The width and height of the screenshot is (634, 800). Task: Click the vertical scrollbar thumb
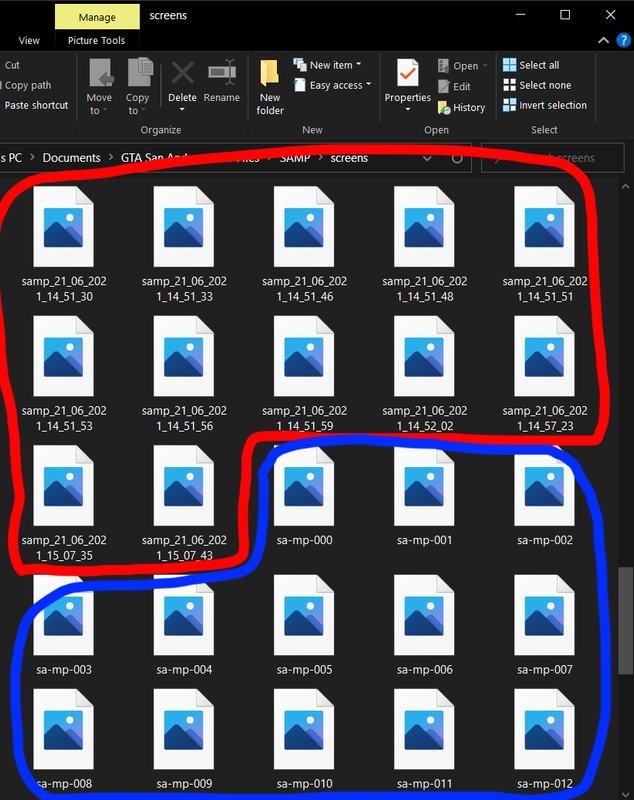[625, 620]
